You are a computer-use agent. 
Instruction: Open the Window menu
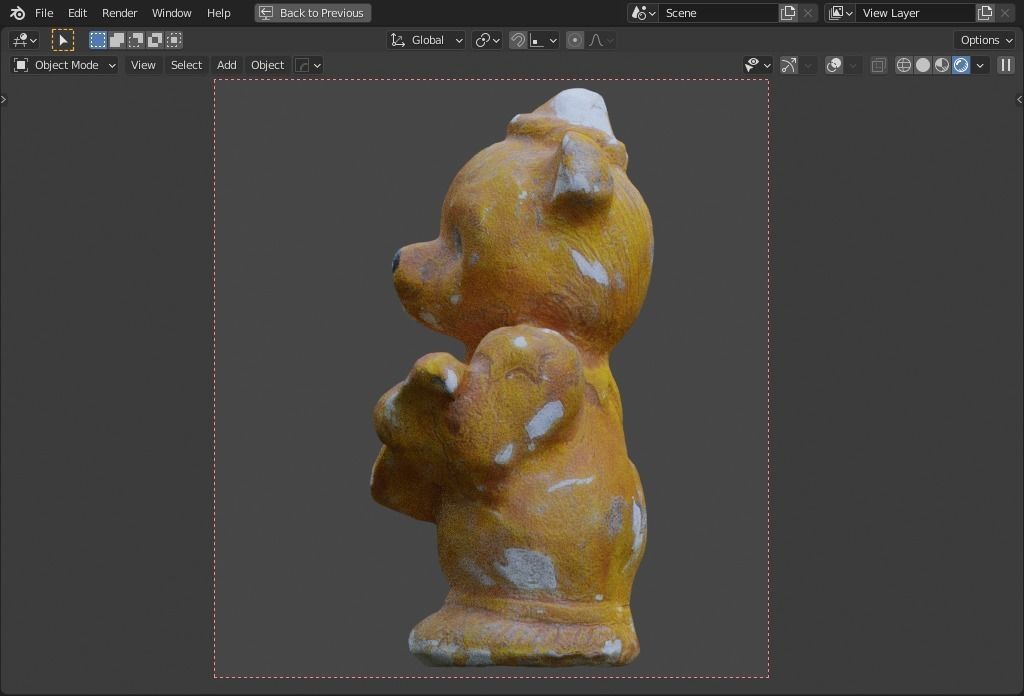(171, 13)
